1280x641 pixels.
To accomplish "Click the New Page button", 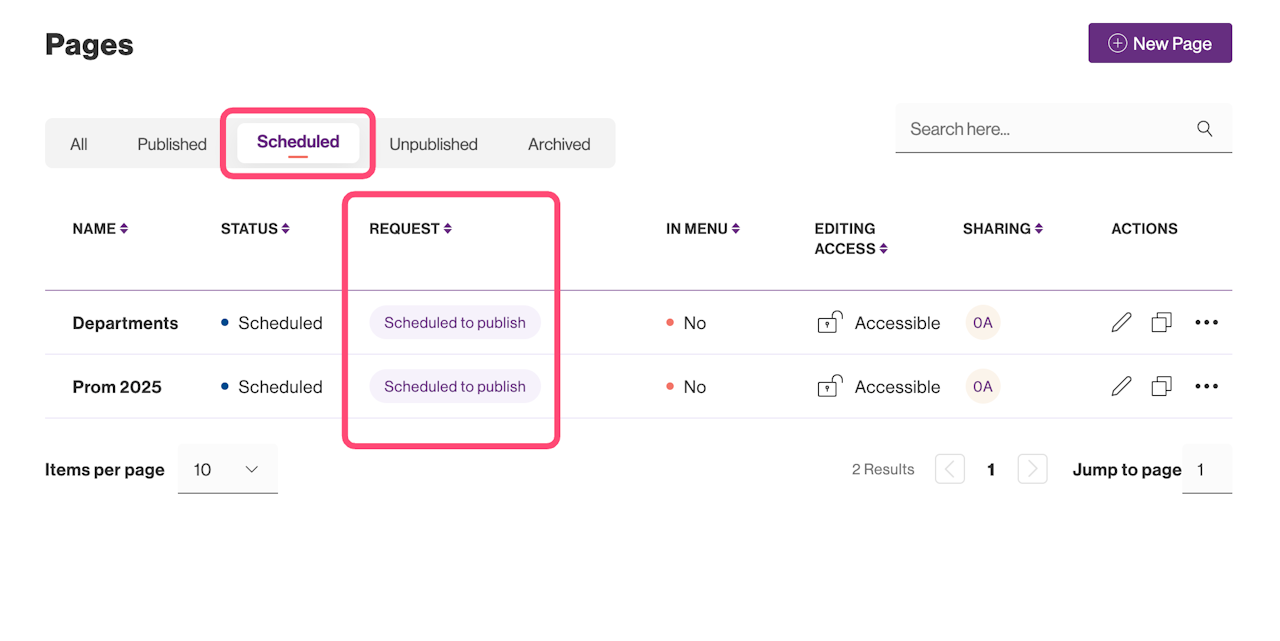I will coord(1160,44).
